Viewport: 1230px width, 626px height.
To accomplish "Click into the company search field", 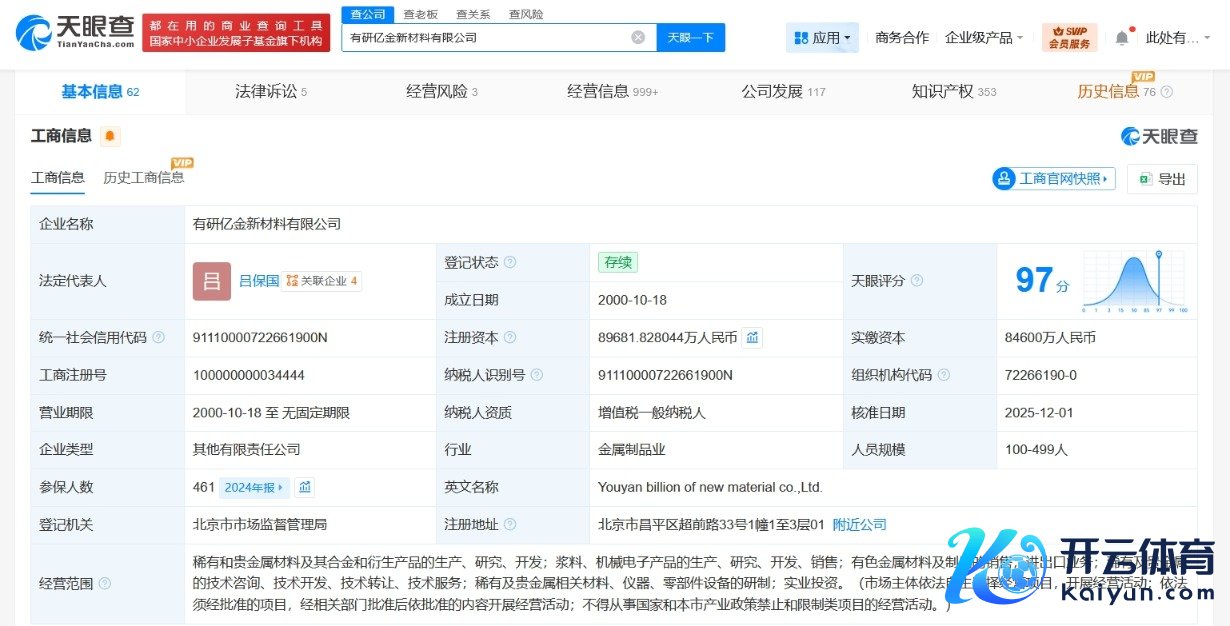I will pos(485,38).
